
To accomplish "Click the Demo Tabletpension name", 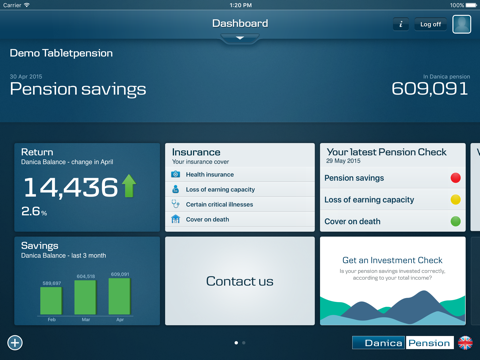I will point(61,53).
